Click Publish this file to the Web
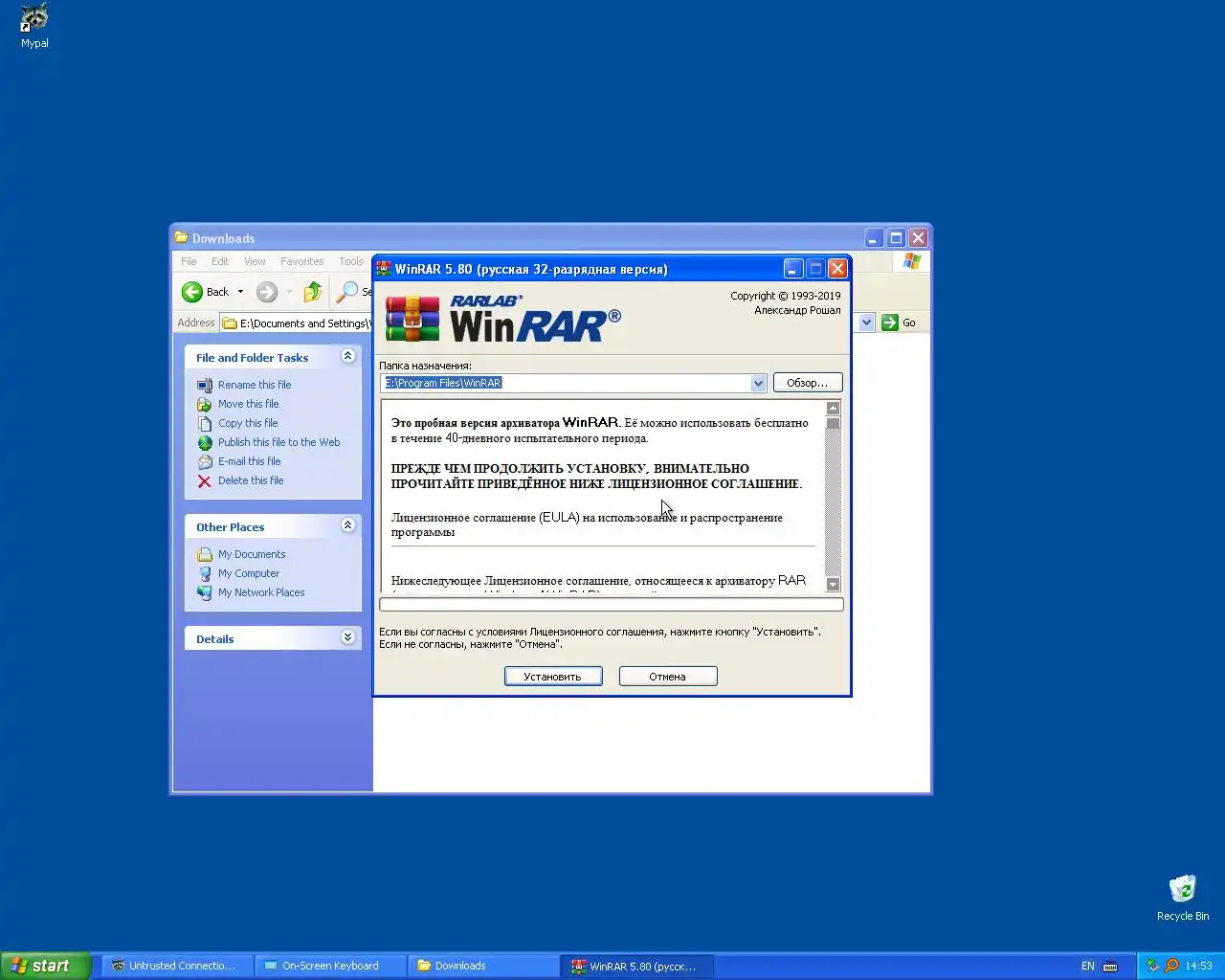1225x980 pixels. 279,442
